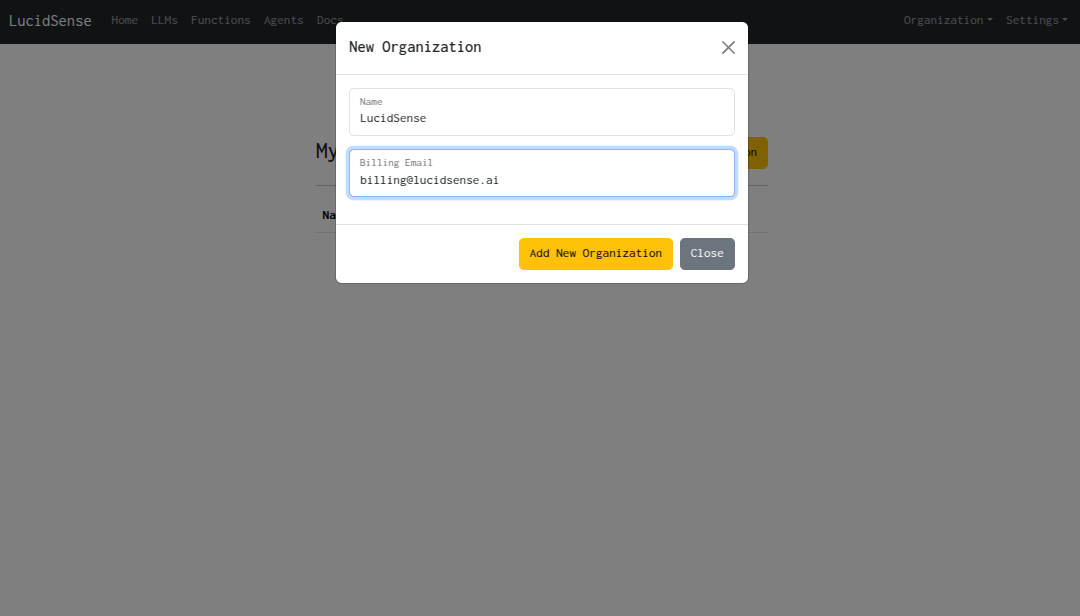Screen dimensions: 1080x616
Task: Open the Docs section
Action: coord(329,20)
